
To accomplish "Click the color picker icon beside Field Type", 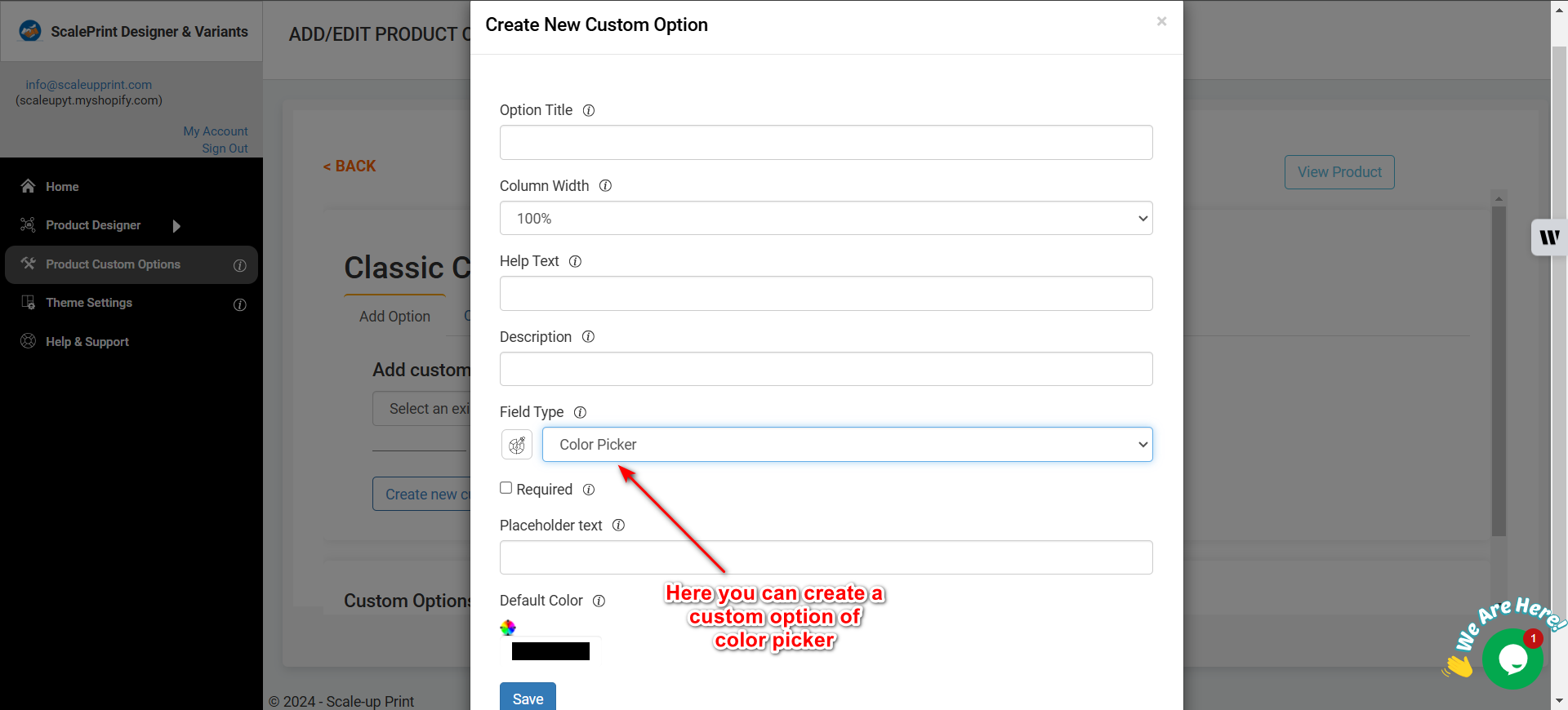I will (x=516, y=445).
